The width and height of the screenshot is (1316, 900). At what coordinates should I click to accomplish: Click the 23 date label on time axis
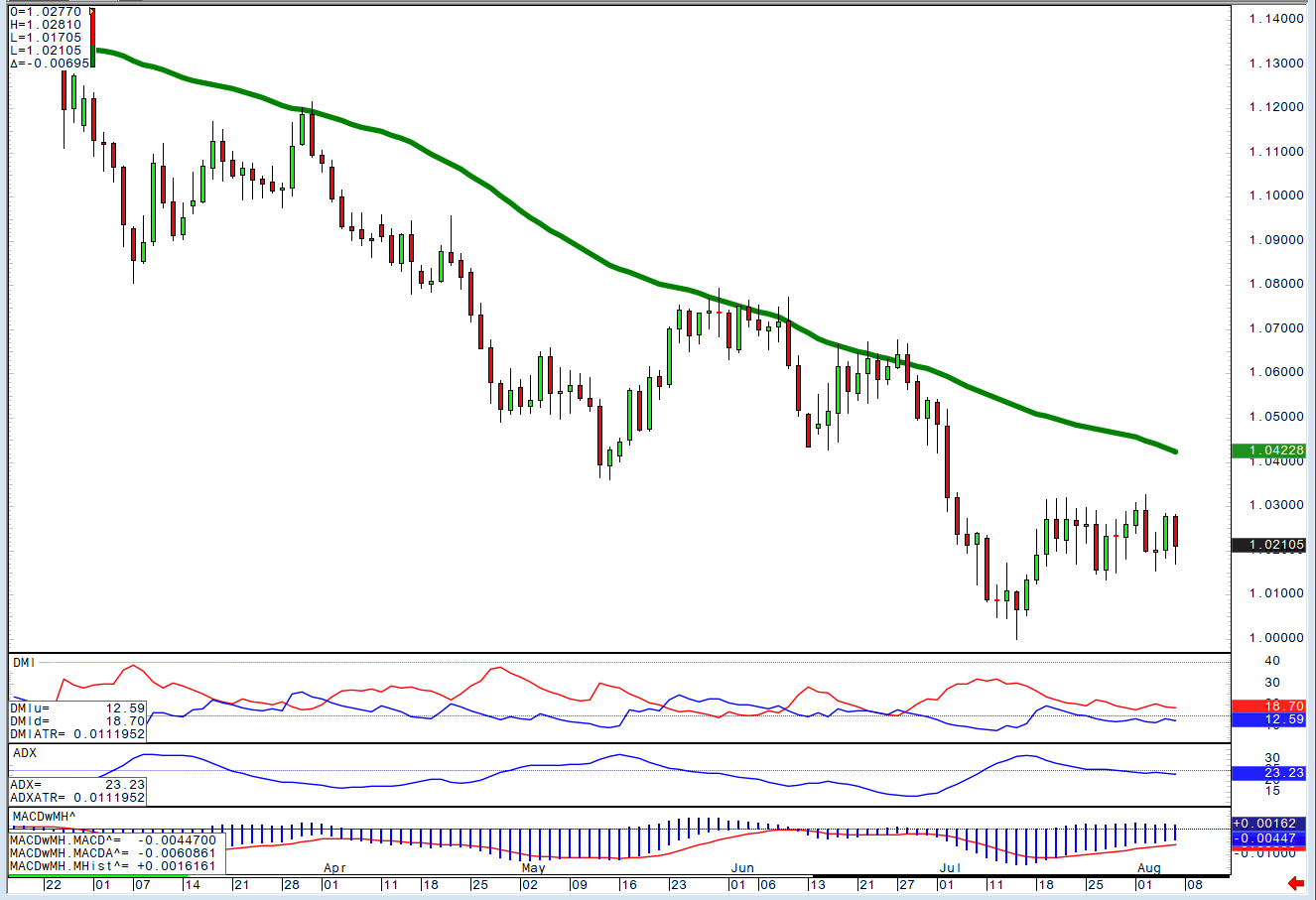pyautogui.click(x=678, y=884)
